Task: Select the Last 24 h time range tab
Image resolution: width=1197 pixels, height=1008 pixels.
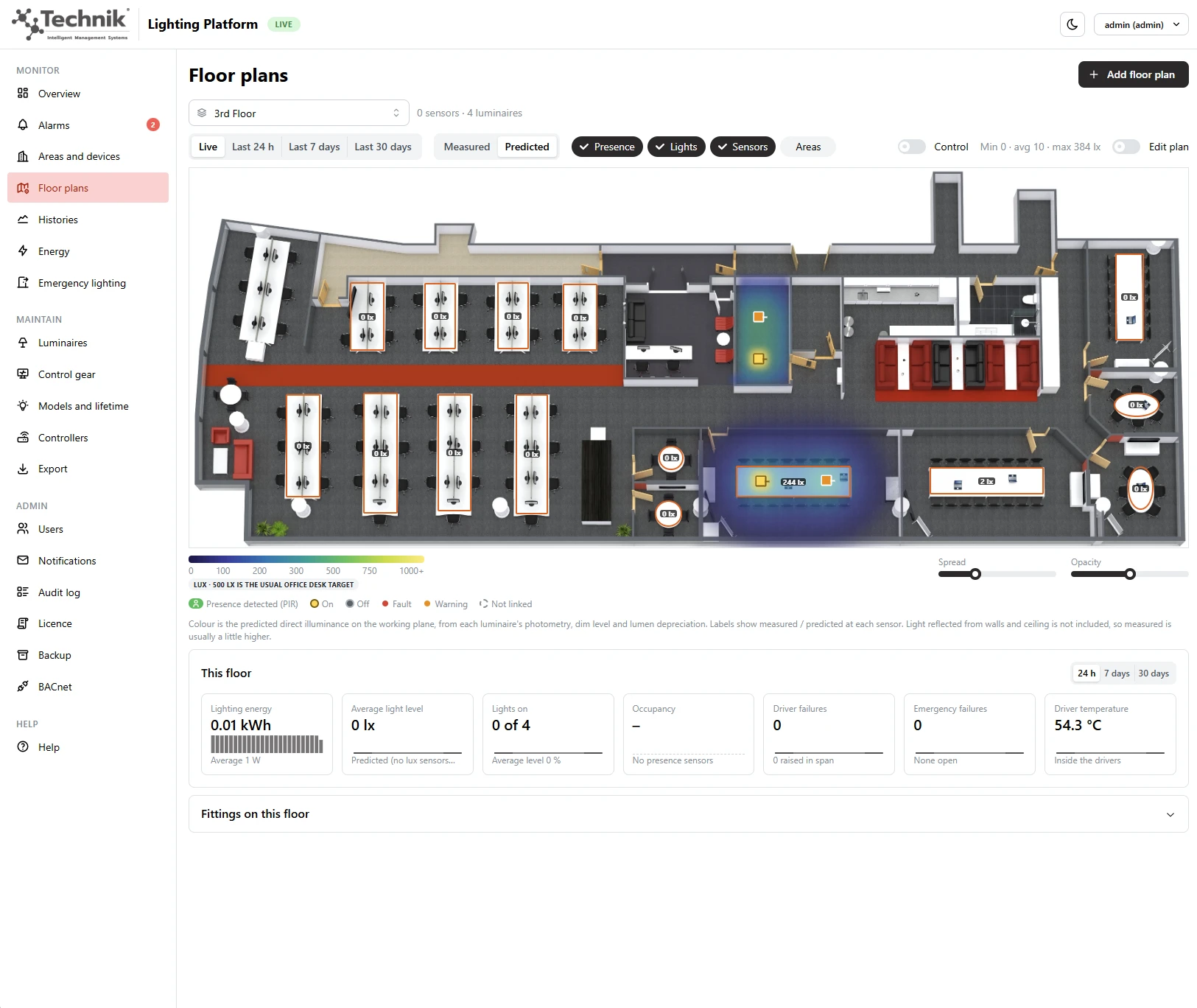Action: [x=253, y=147]
